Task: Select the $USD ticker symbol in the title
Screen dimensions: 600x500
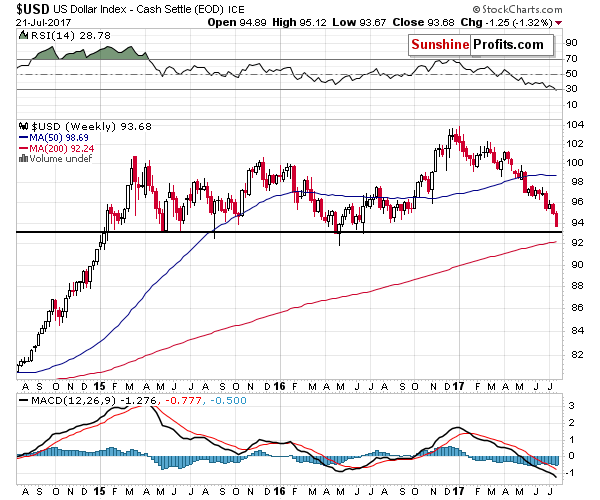Action: [x=33, y=9]
